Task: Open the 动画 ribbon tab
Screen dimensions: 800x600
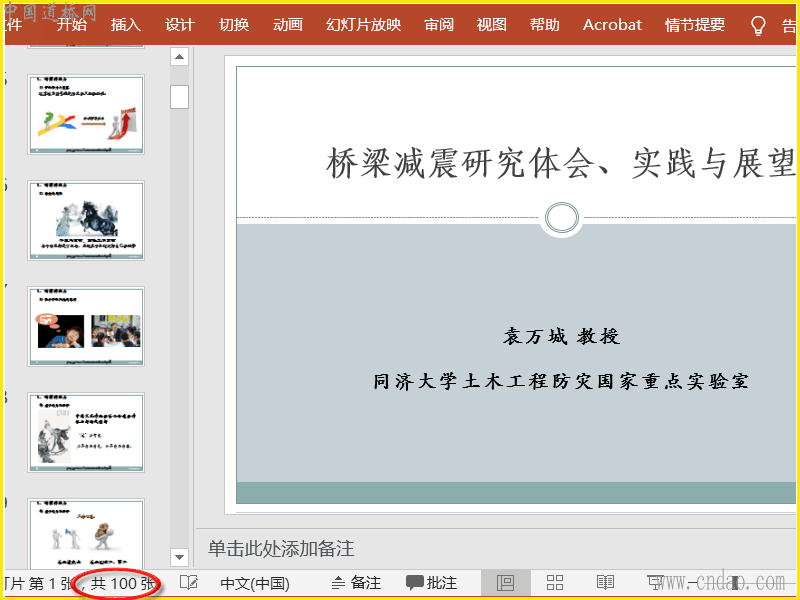Action: pos(288,24)
